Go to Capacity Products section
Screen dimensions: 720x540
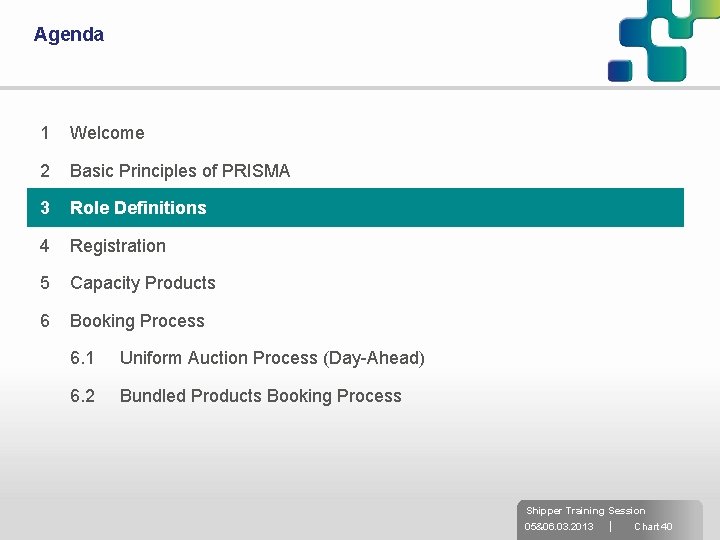[x=143, y=283]
